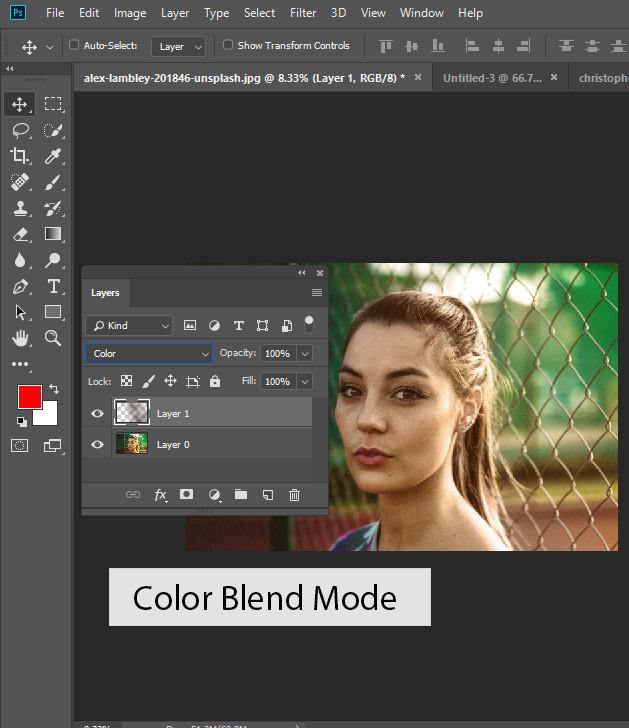
Task: Delete the selected layer
Action: (x=294, y=495)
